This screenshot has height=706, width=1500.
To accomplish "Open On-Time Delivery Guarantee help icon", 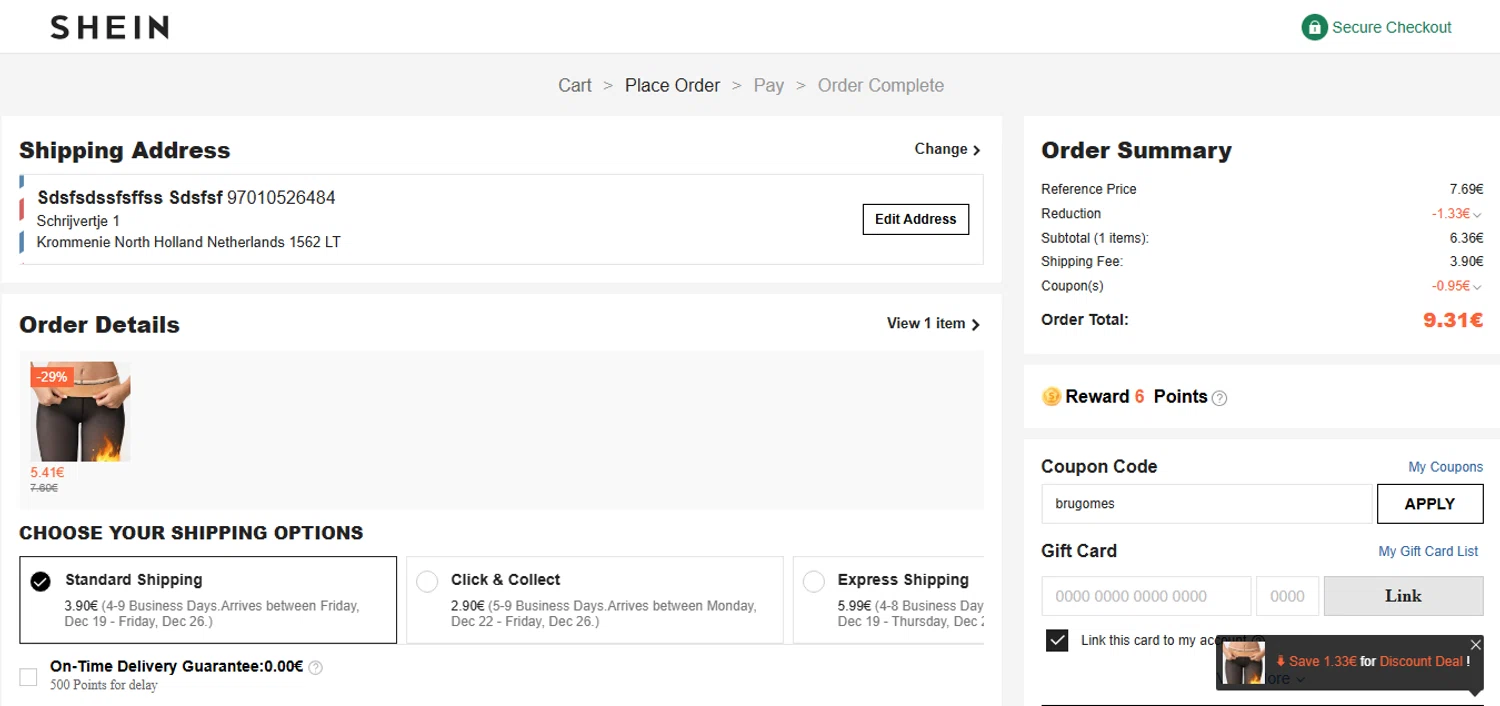I will 316,667.
